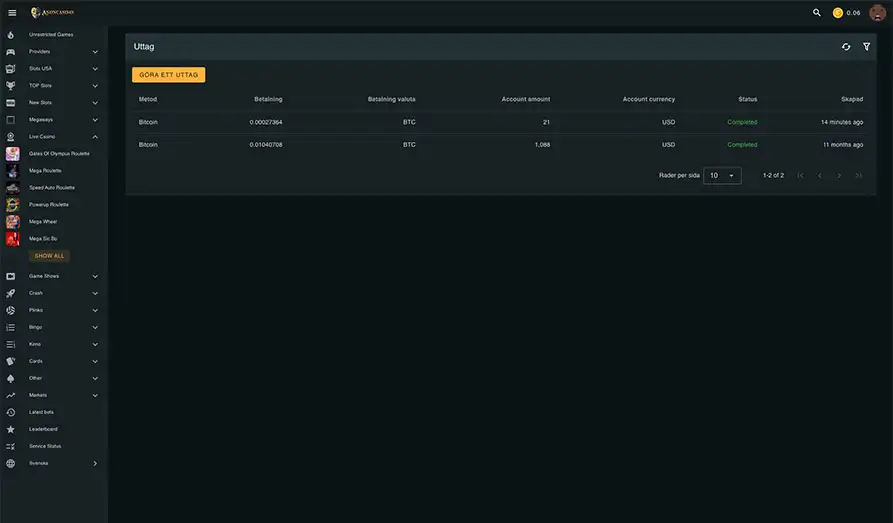Open the Svenska language submenu arrow
Image resolution: width=893 pixels, height=523 pixels.
tap(95, 464)
